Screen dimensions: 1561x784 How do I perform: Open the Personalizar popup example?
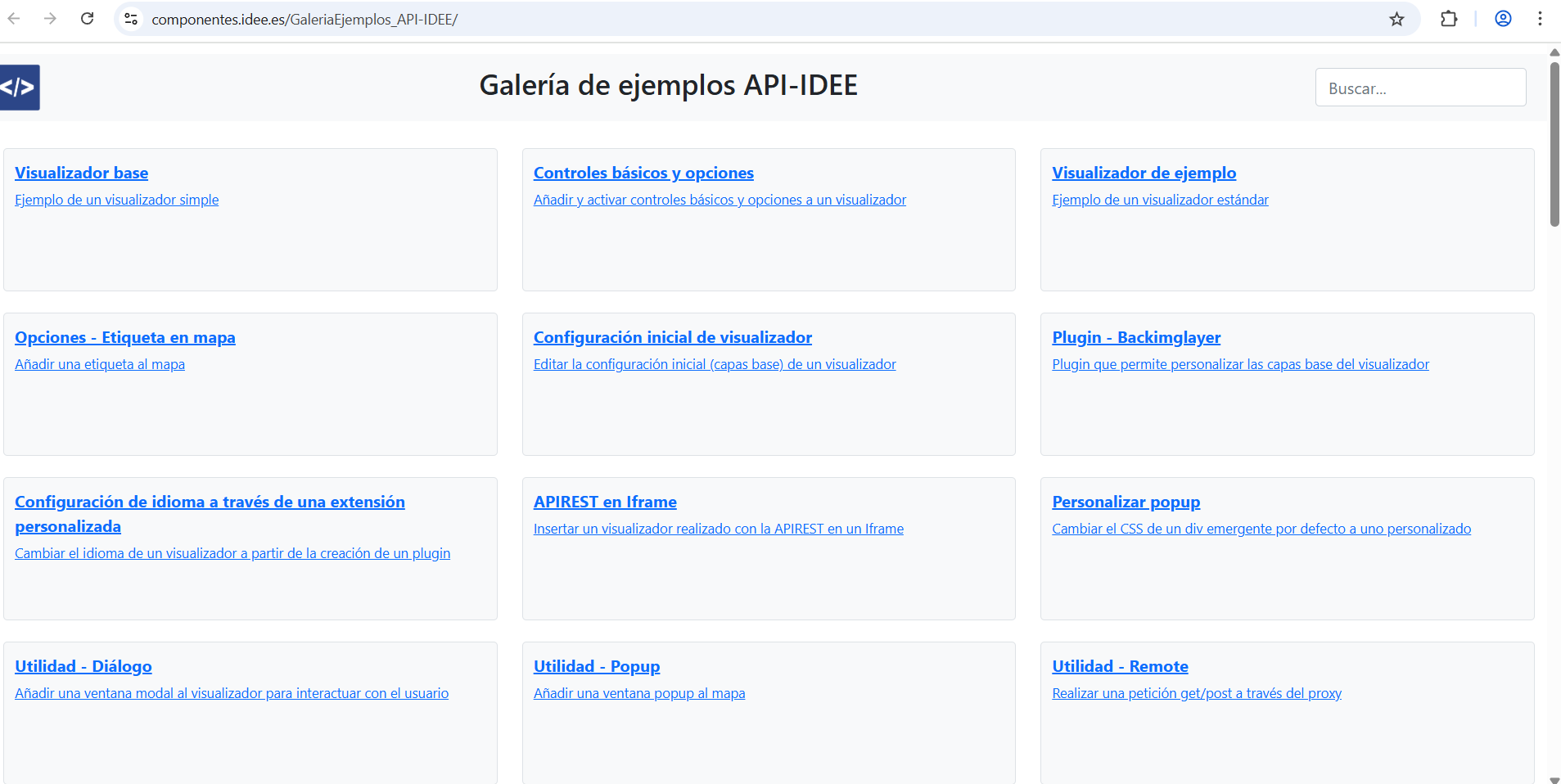click(1126, 502)
